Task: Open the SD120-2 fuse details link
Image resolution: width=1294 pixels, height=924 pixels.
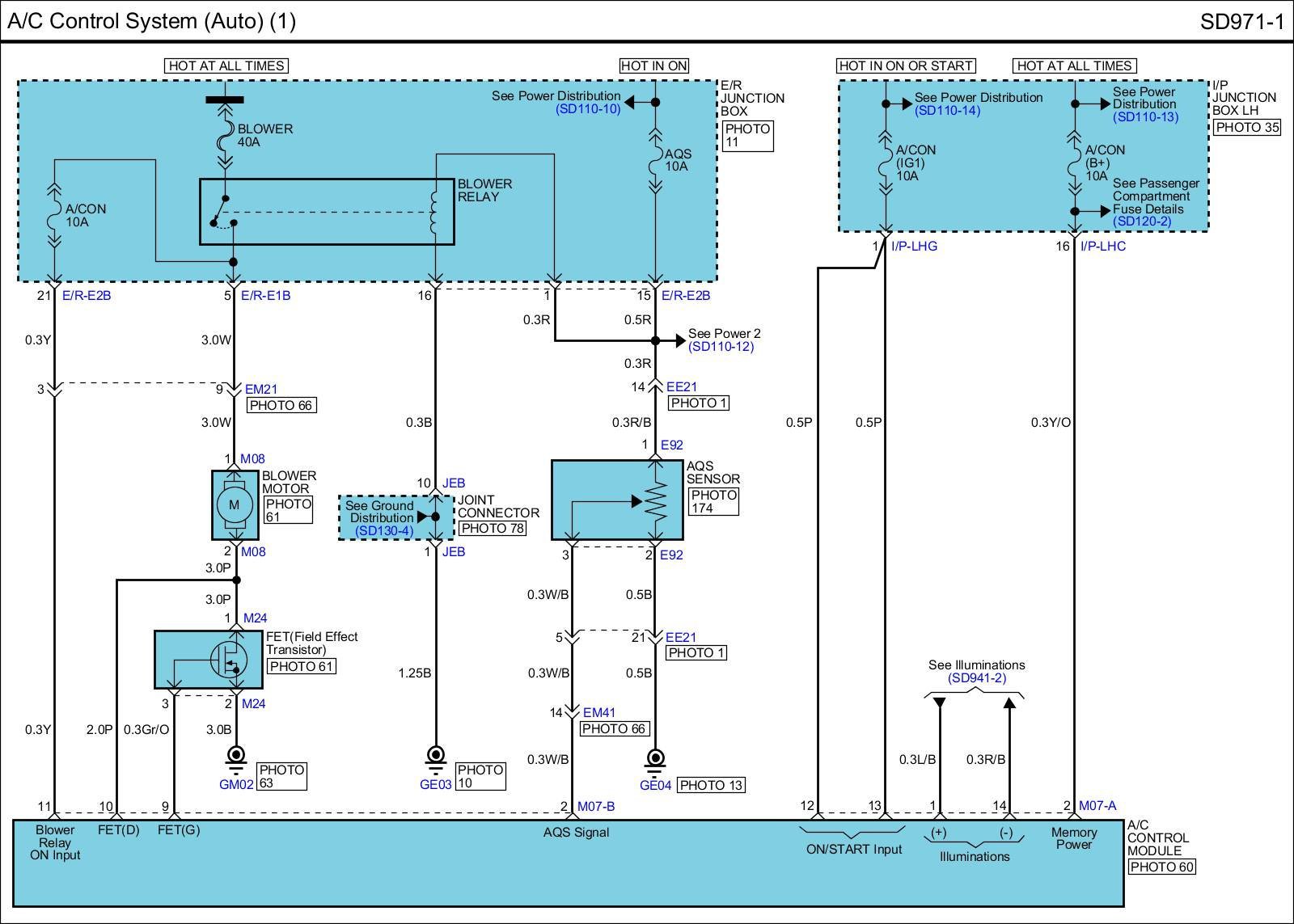Action: coord(1142,222)
